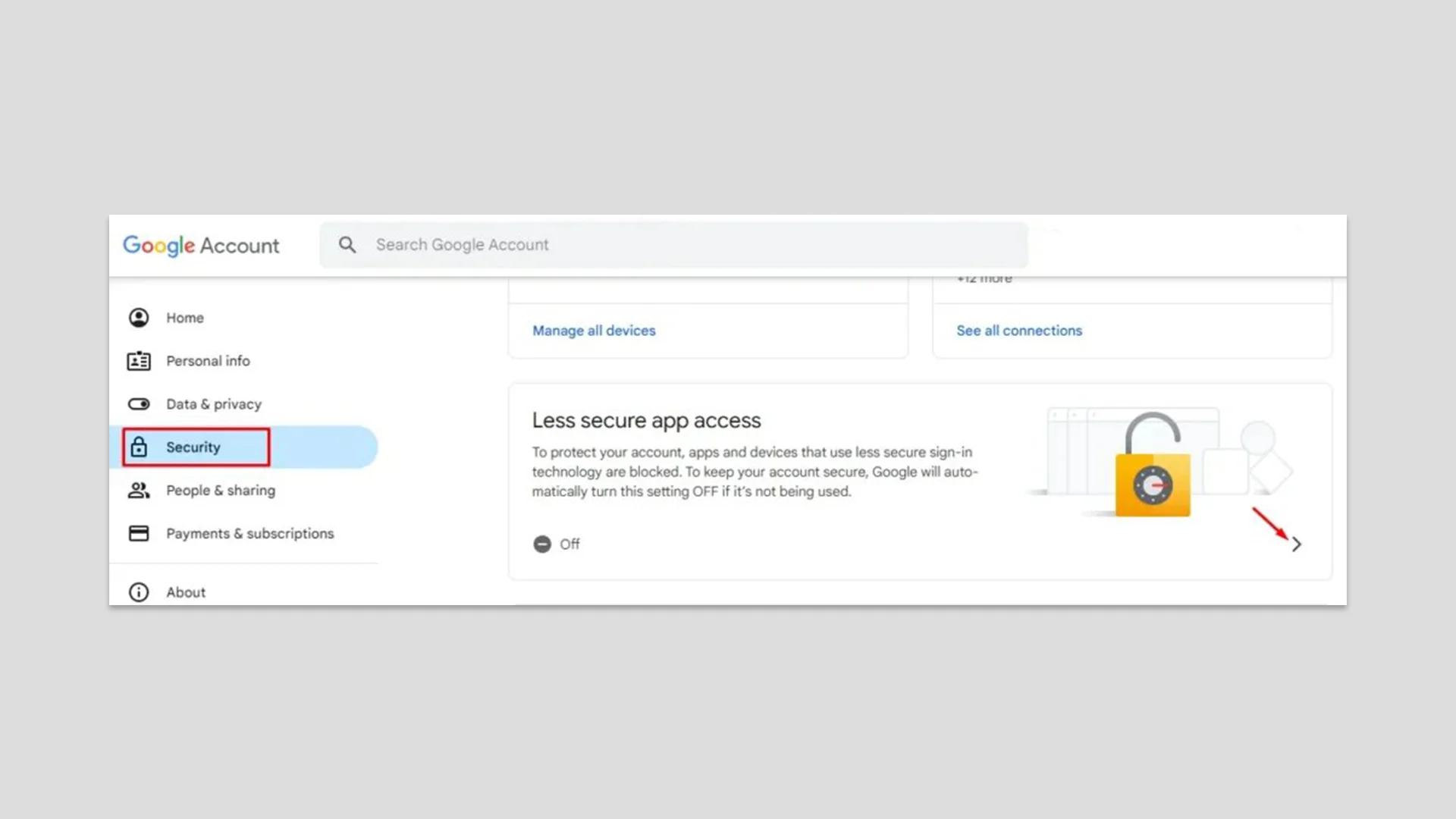Click Manage all devices link

coord(594,331)
